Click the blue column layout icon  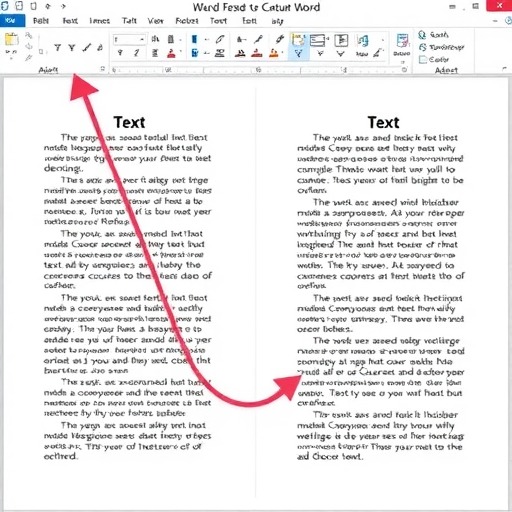(x=194, y=39)
